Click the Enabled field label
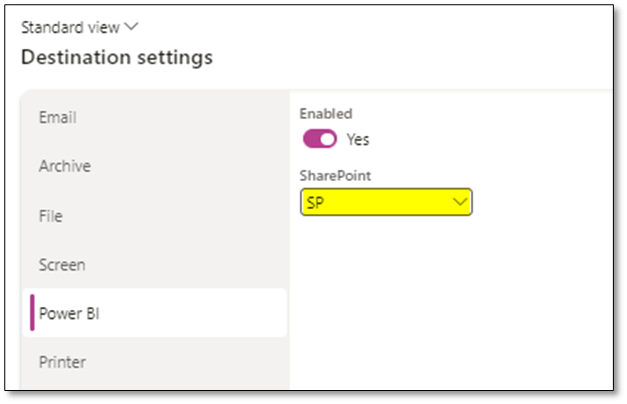Image resolution: width=627 pixels, height=404 pixels. pos(326,114)
